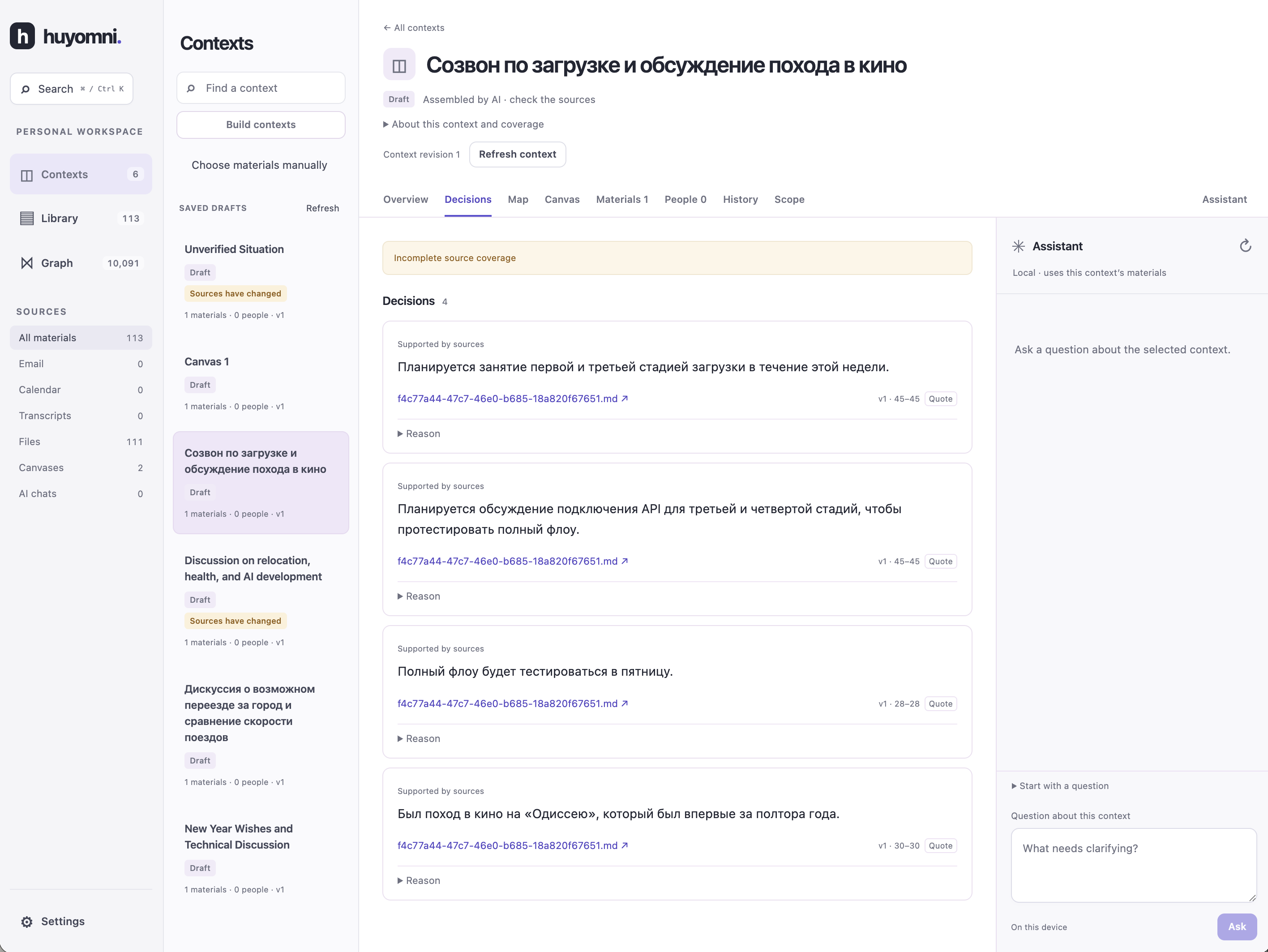Image resolution: width=1268 pixels, height=952 pixels.
Task: Select Canvases source filter
Action: (x=81, y=467)
